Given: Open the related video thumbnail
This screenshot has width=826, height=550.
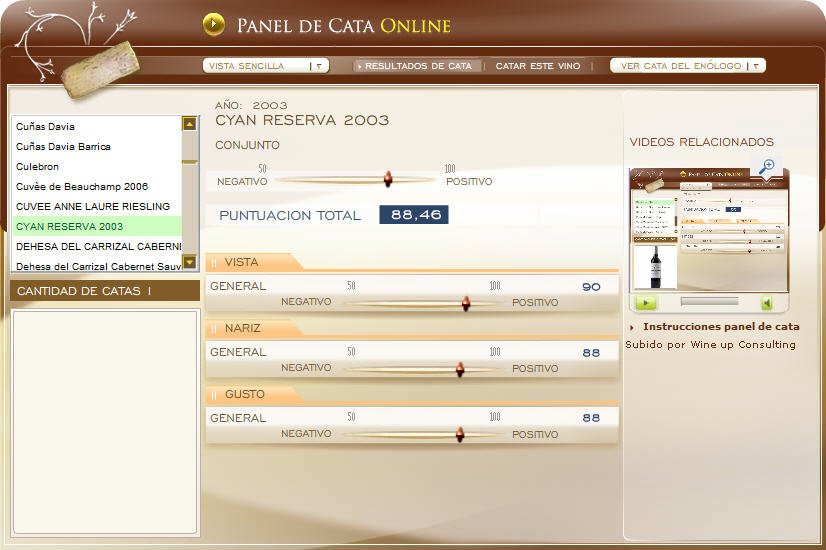Looking at the screenshot, I should click(x=709, y=230).
